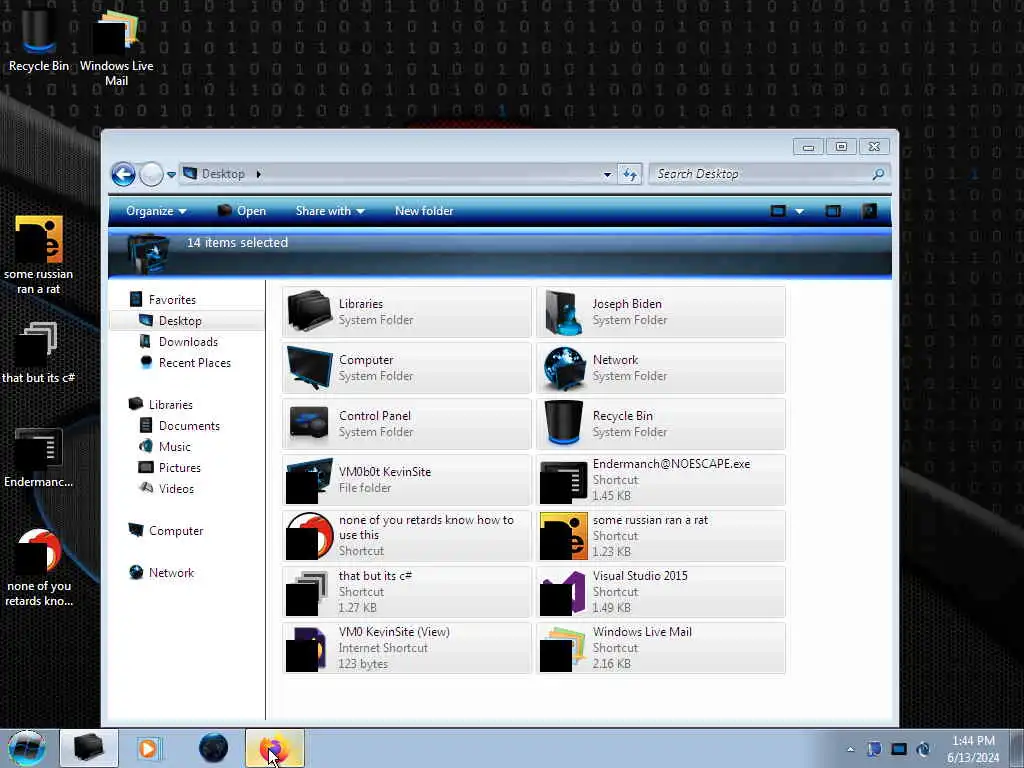This screenshot has width=1024, height=768.
Task: Select Computer in the navigation pane
Action: (x=176, y=530)
